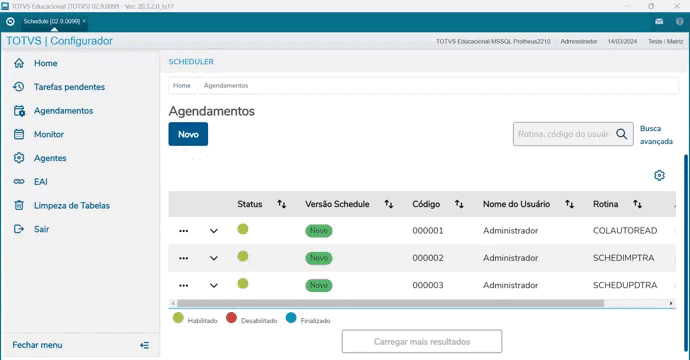Select the SCHEDUPDTRA routine cell
Image resolution: width=690 pixels, height=360 pixels.
625,285
